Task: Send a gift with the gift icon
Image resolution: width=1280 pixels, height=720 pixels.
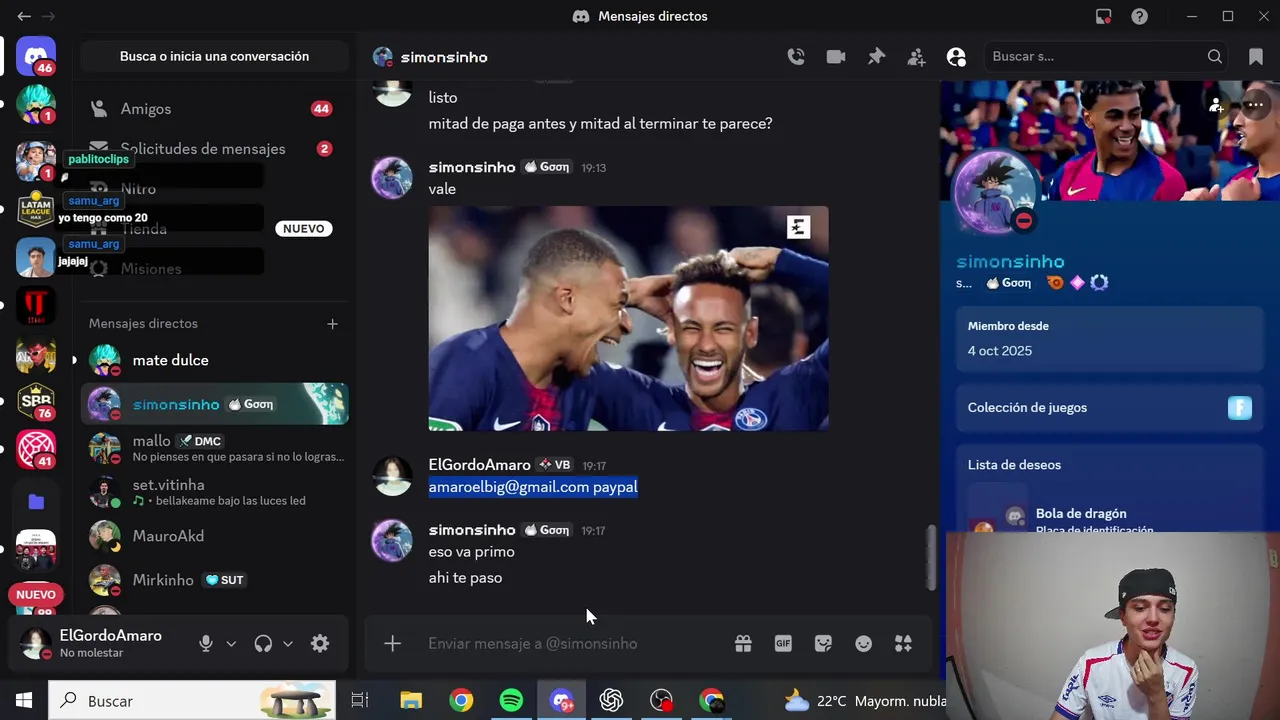Action: (743, 644)
